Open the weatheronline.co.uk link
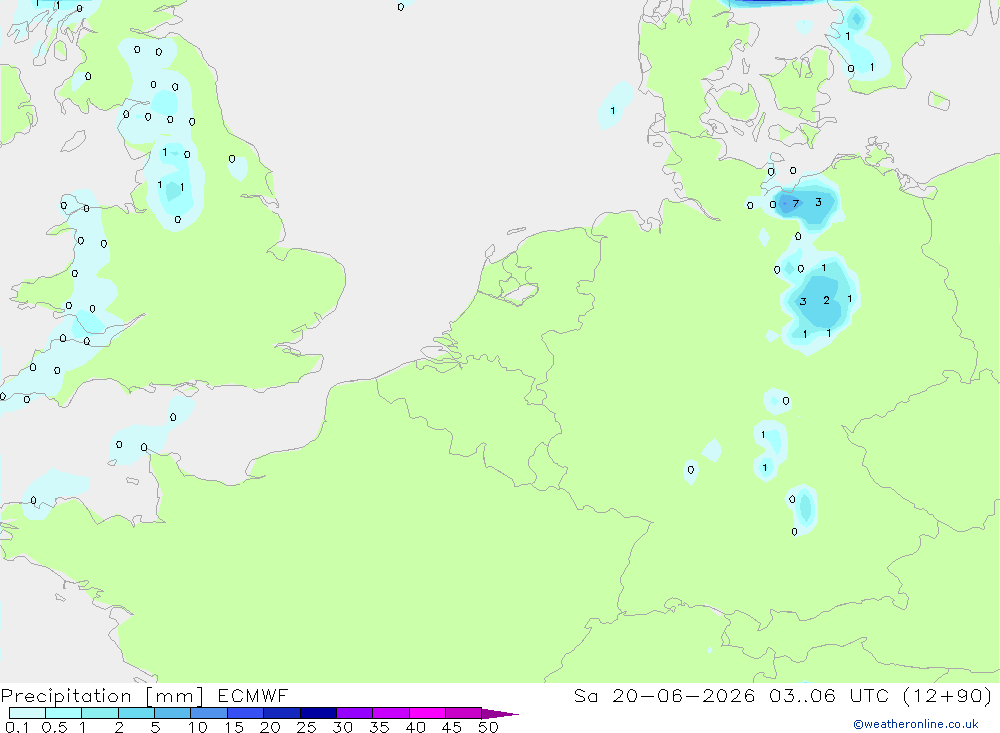Viewport: 1000px width, 733px height. 916,724
